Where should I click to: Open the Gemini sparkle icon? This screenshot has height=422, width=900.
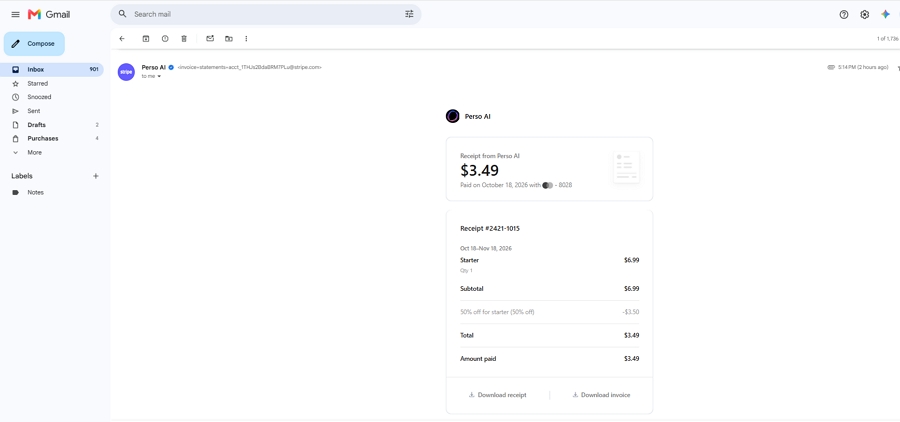(x=886, y=14)
